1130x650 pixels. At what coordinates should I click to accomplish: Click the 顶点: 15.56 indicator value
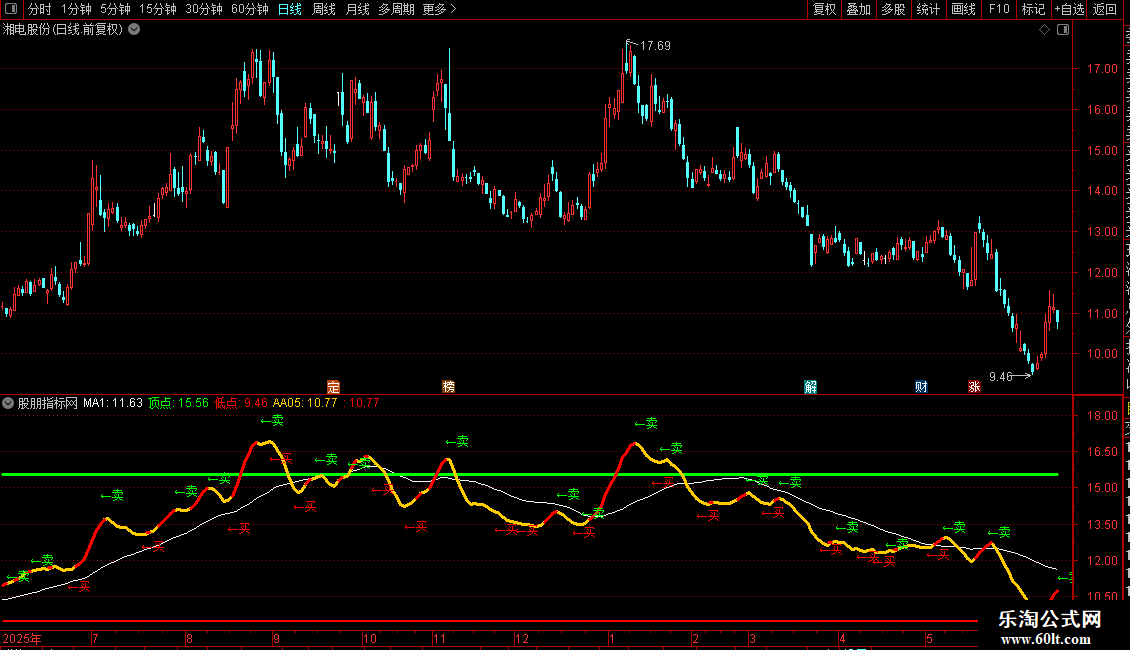(x=179, y=403)
